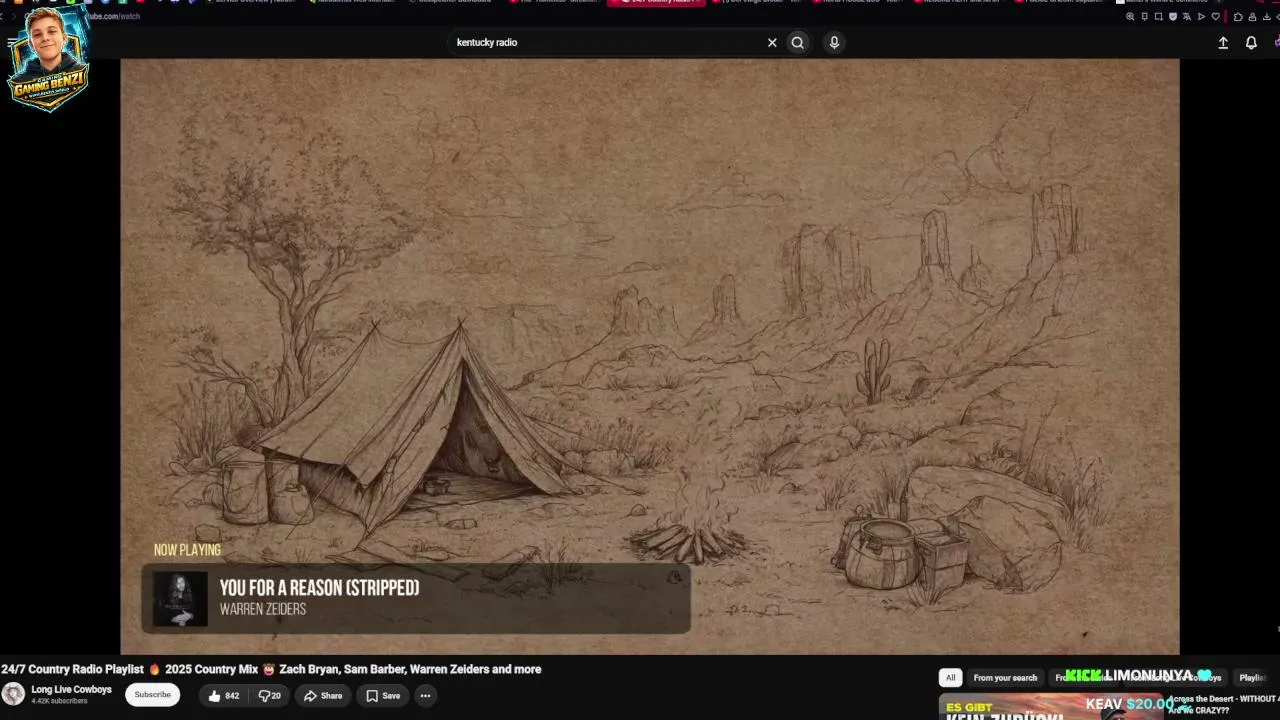Open the browser player triangle icon

pos(1201,16)
